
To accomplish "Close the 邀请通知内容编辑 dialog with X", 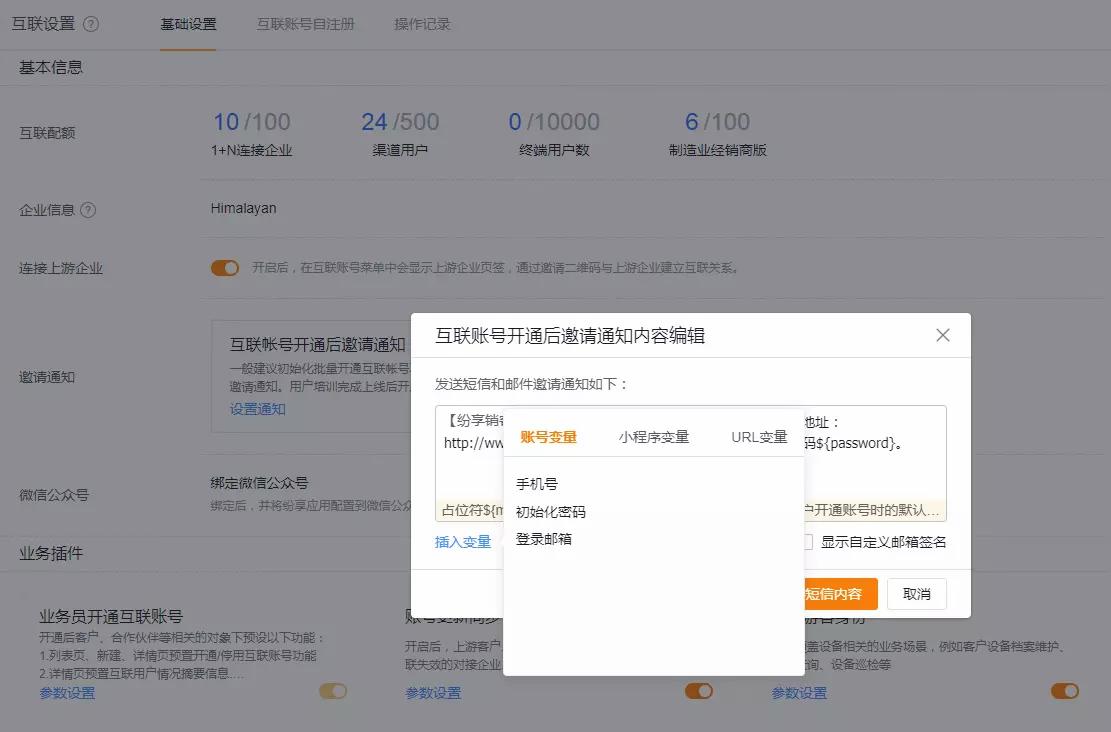I will pyautogui.click(x=942, y=335).
